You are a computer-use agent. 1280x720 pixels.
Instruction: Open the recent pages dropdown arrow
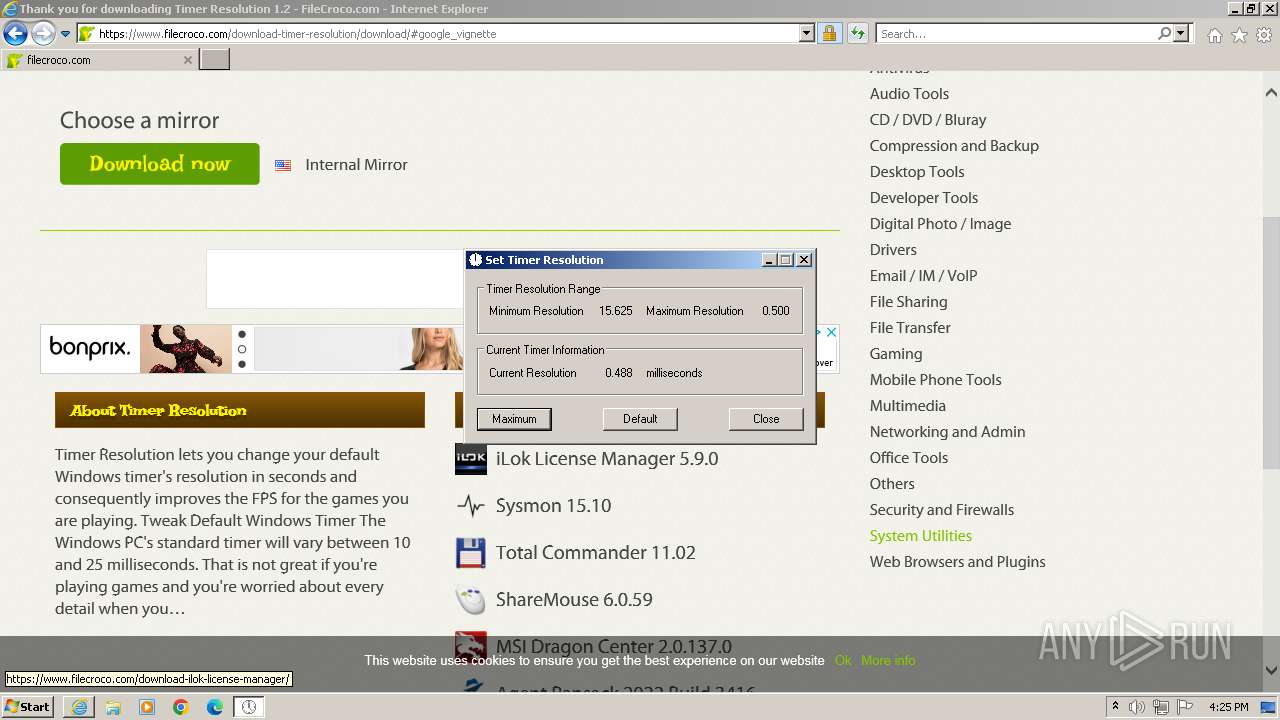66,34
